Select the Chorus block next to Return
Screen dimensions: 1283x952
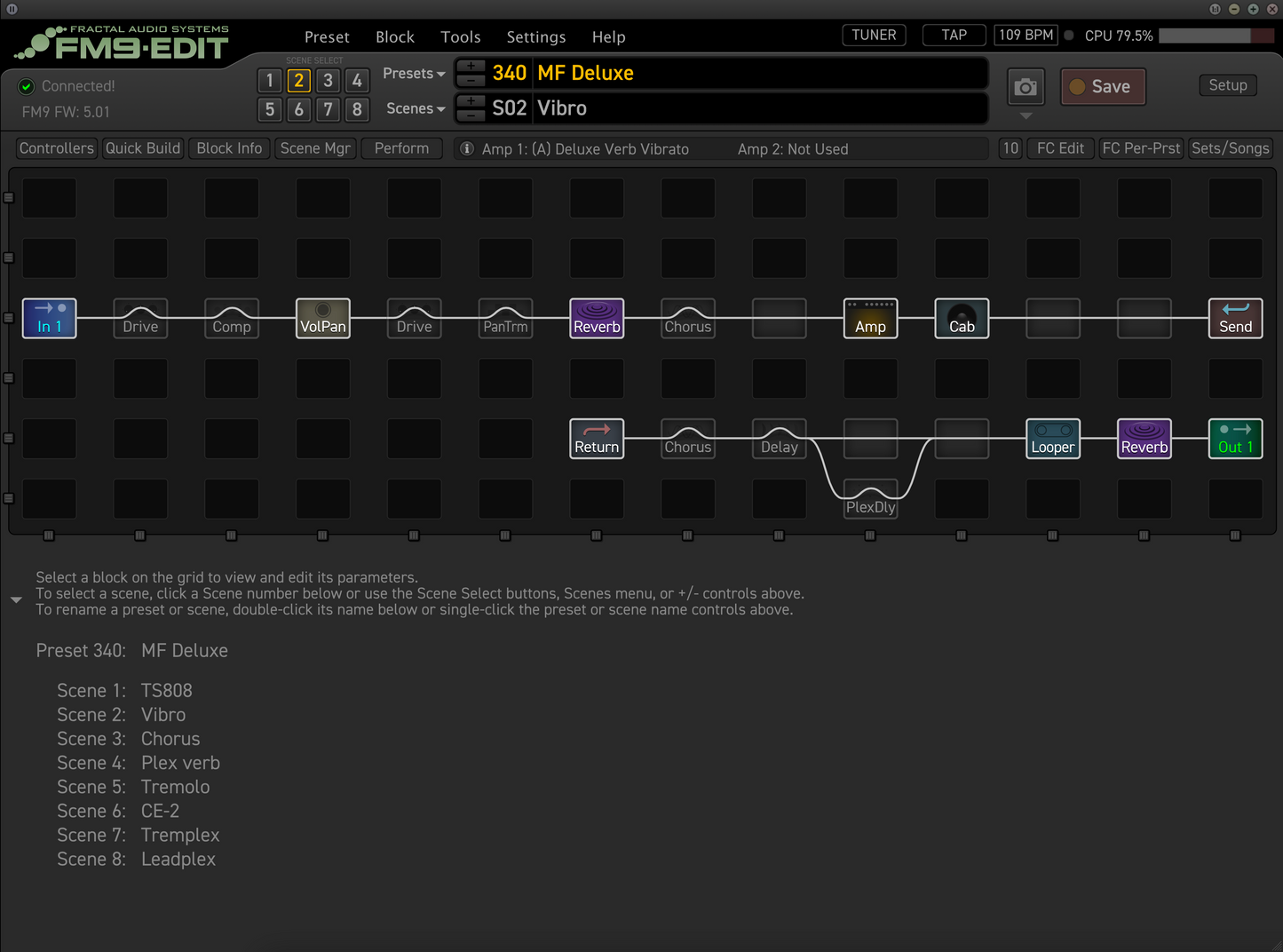tap(688, 439)
